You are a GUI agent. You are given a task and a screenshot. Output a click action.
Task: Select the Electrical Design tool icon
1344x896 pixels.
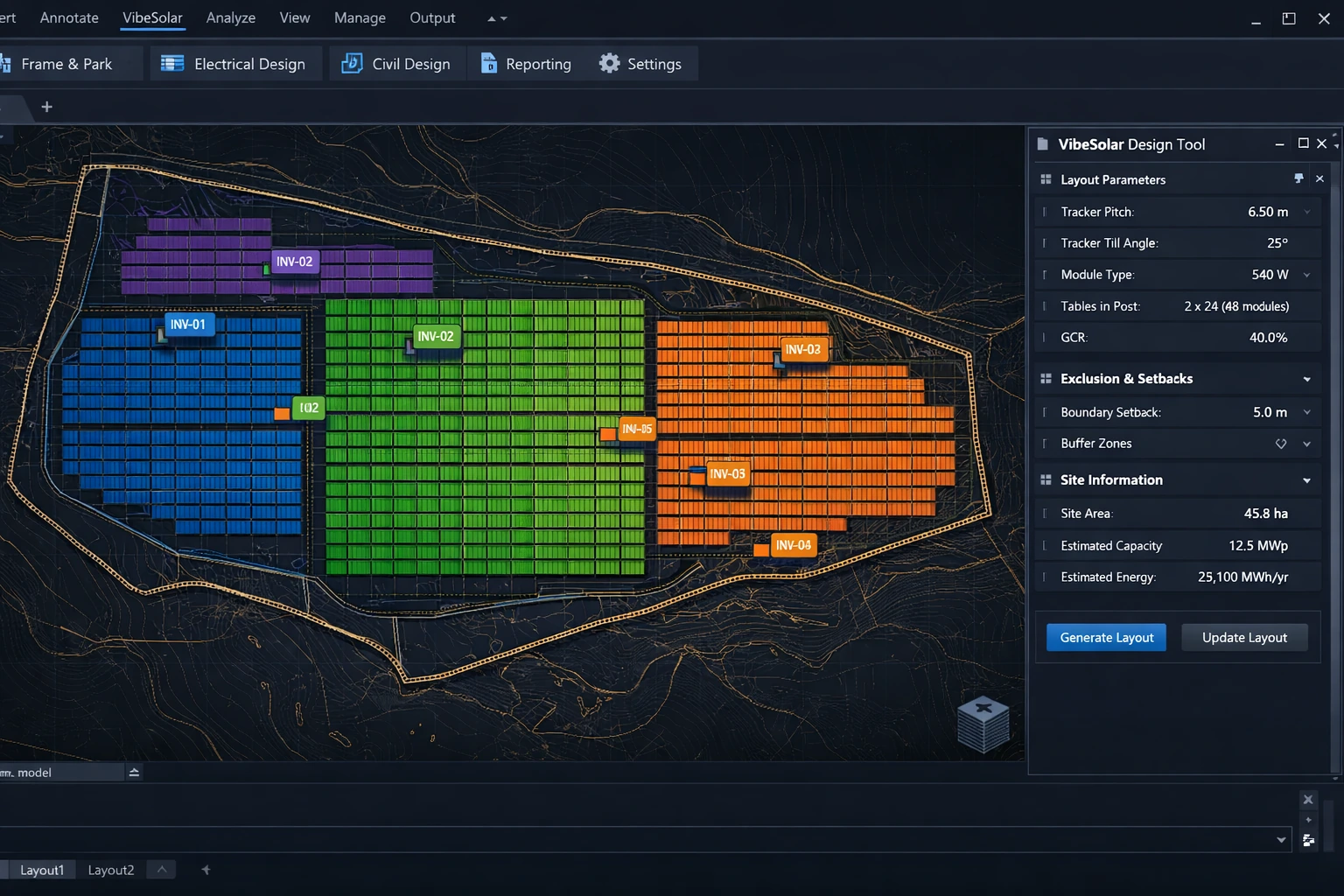coord(171,63)
